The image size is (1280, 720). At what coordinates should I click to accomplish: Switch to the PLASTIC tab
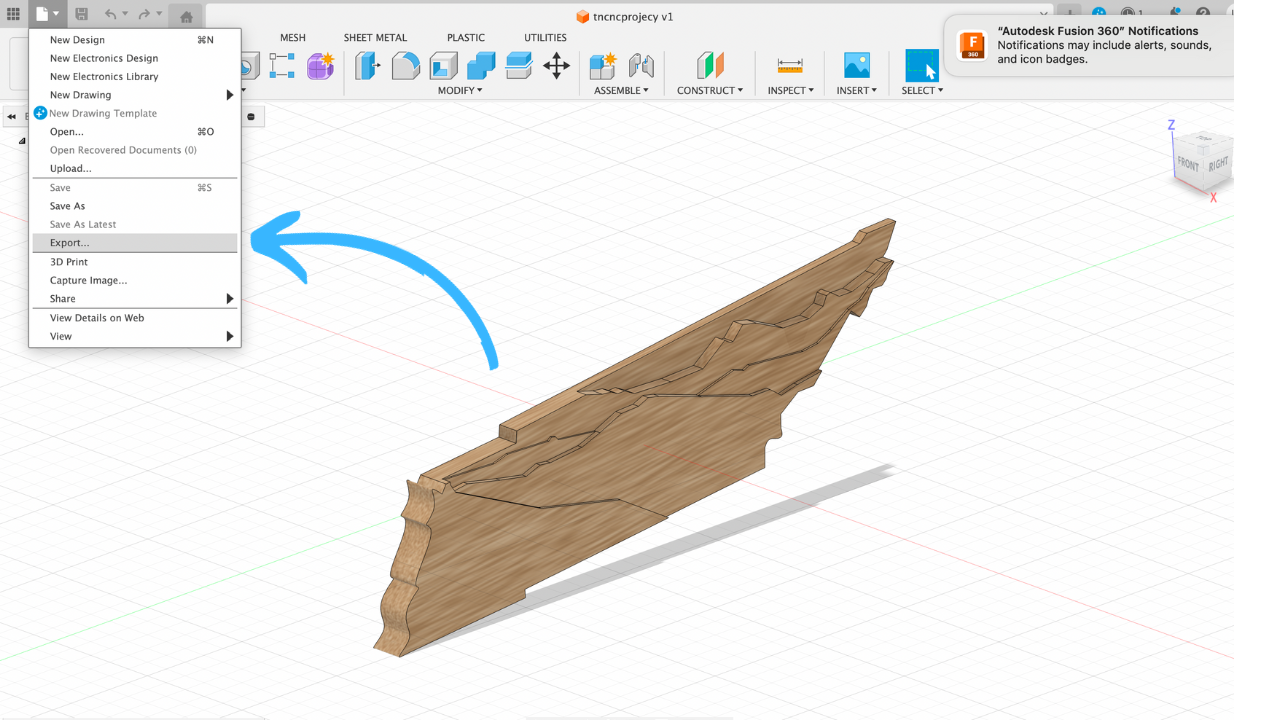(x=466, y=38)
